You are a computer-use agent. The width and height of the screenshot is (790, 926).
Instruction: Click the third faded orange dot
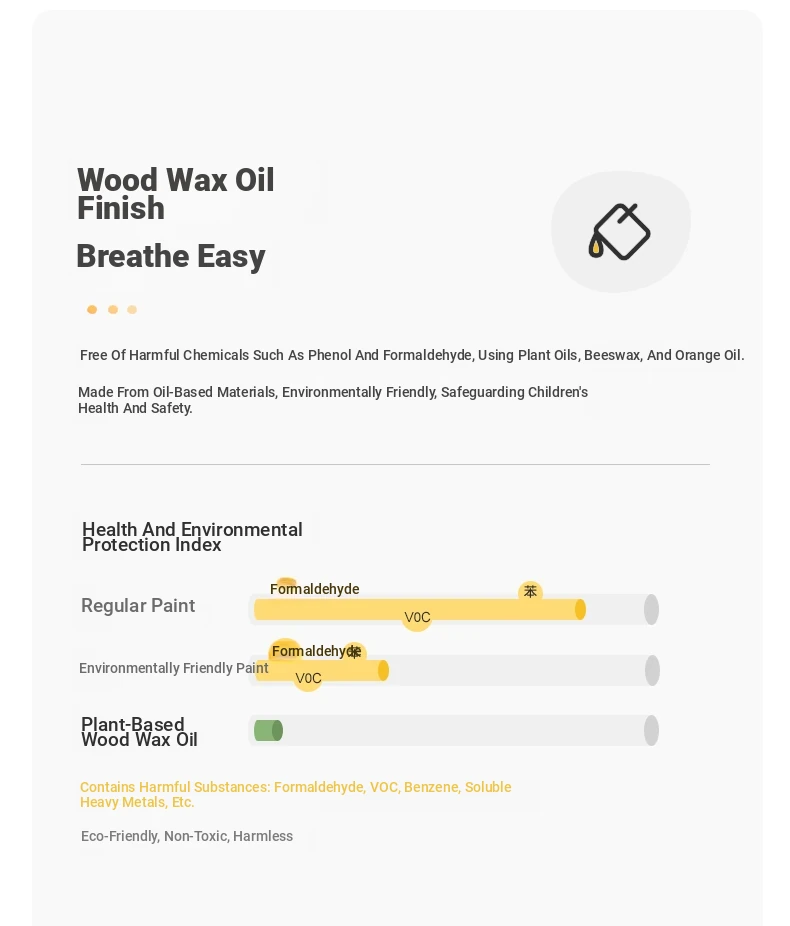coord(132,309)
